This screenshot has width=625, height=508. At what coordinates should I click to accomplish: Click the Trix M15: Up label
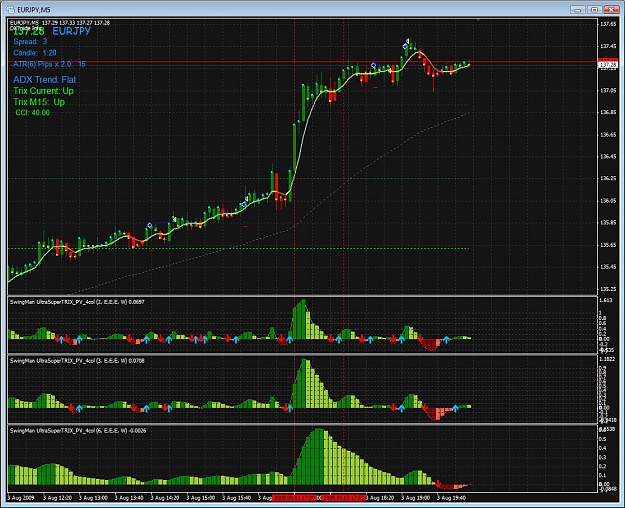pos(39,102)
